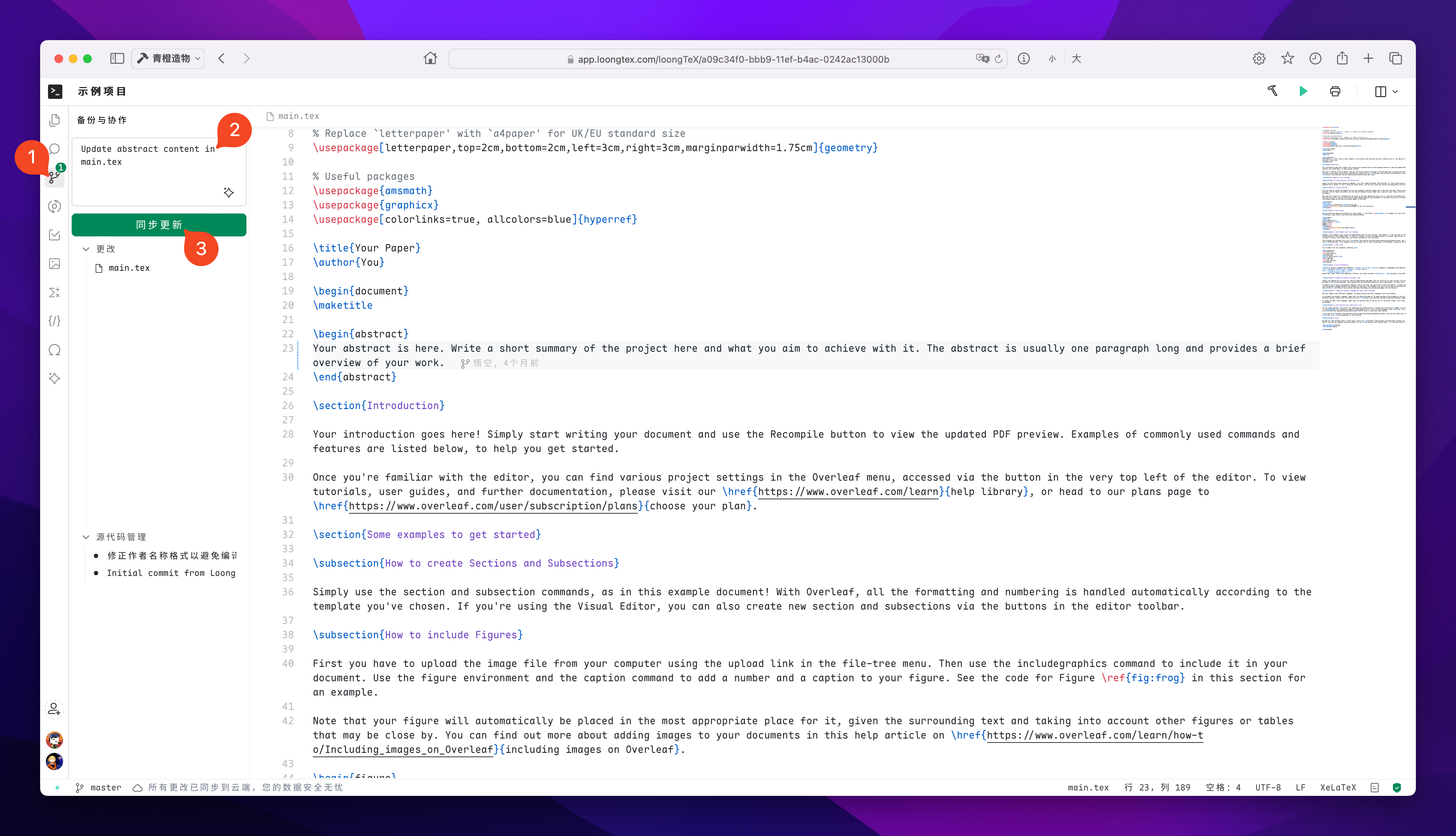Viewport: 1456px width, 836px height.
Task: Open main.tex in the changes list
Action: (129, 268)
